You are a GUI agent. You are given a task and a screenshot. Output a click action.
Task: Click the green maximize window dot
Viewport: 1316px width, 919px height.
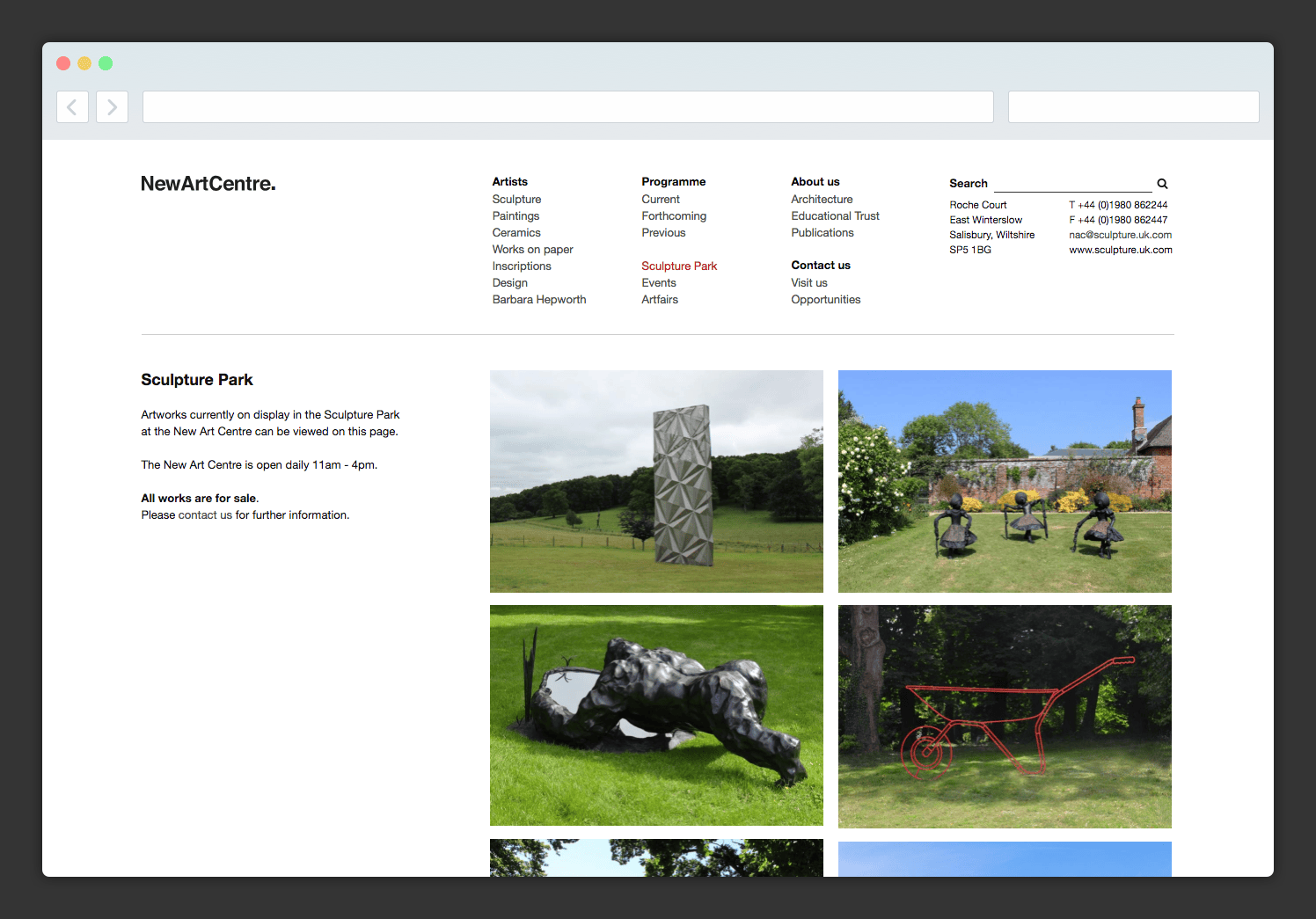[106, 63]
